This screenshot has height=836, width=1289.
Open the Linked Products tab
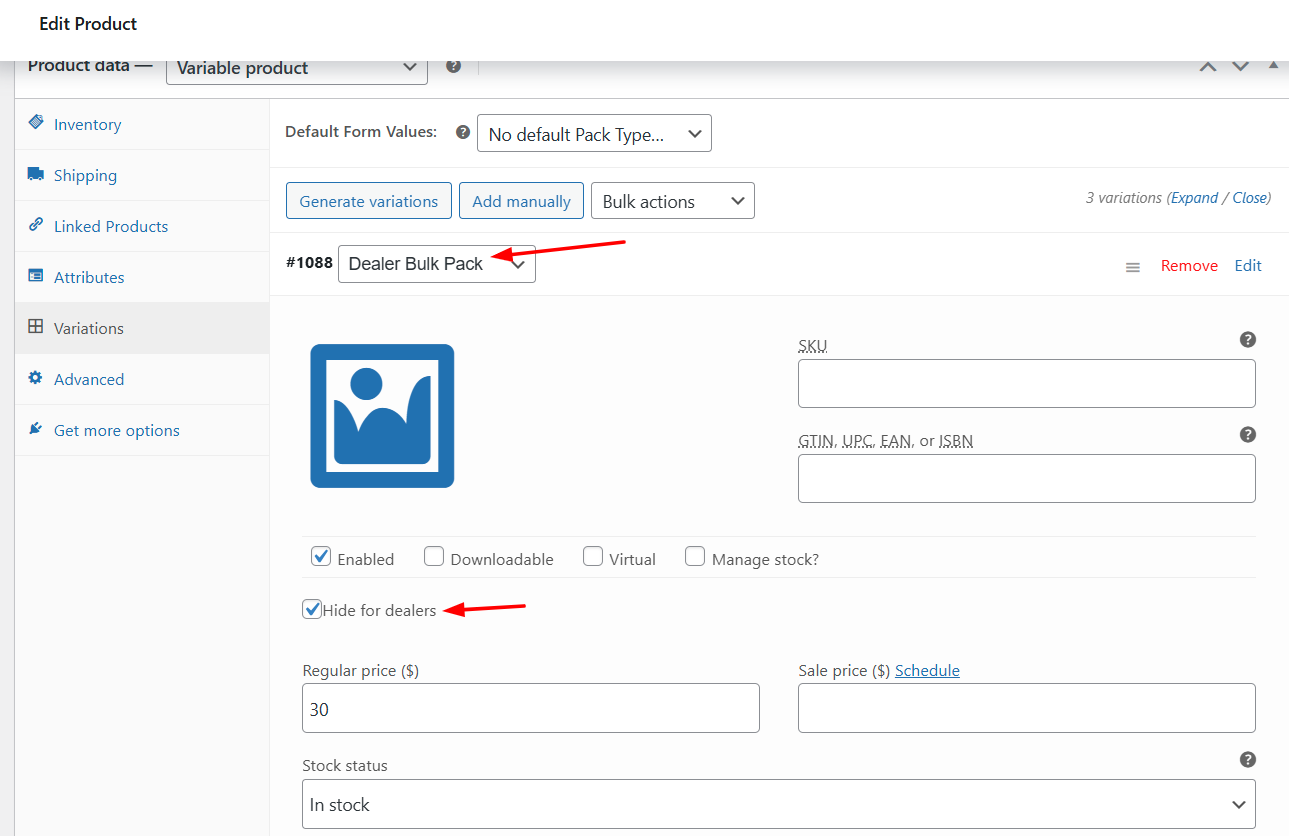142,226
